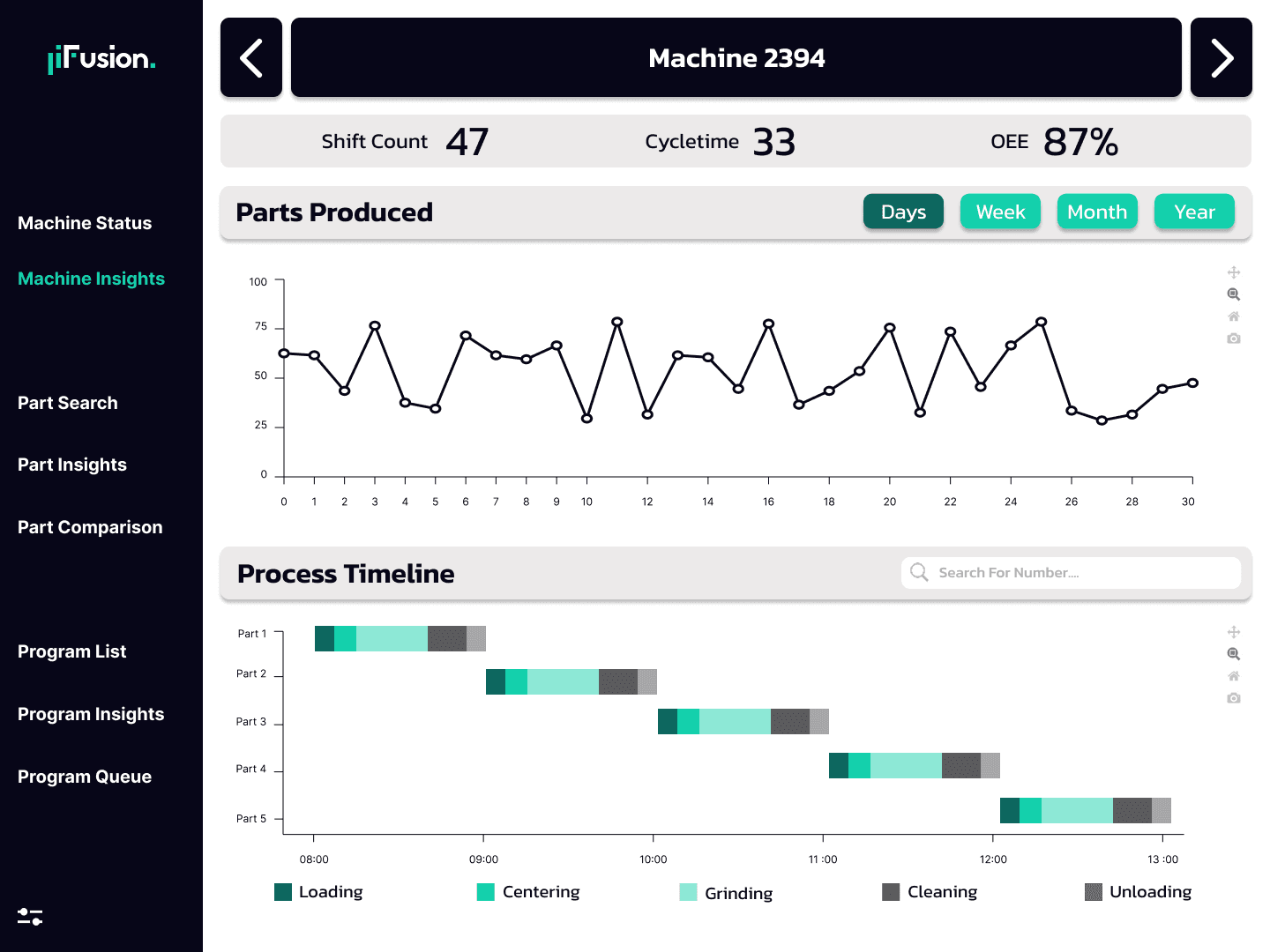Click Part 2 Cleaning segment in timeline
Image resolution: width=1270 pixels, height=952 pixels.
(x=618, y=681)
